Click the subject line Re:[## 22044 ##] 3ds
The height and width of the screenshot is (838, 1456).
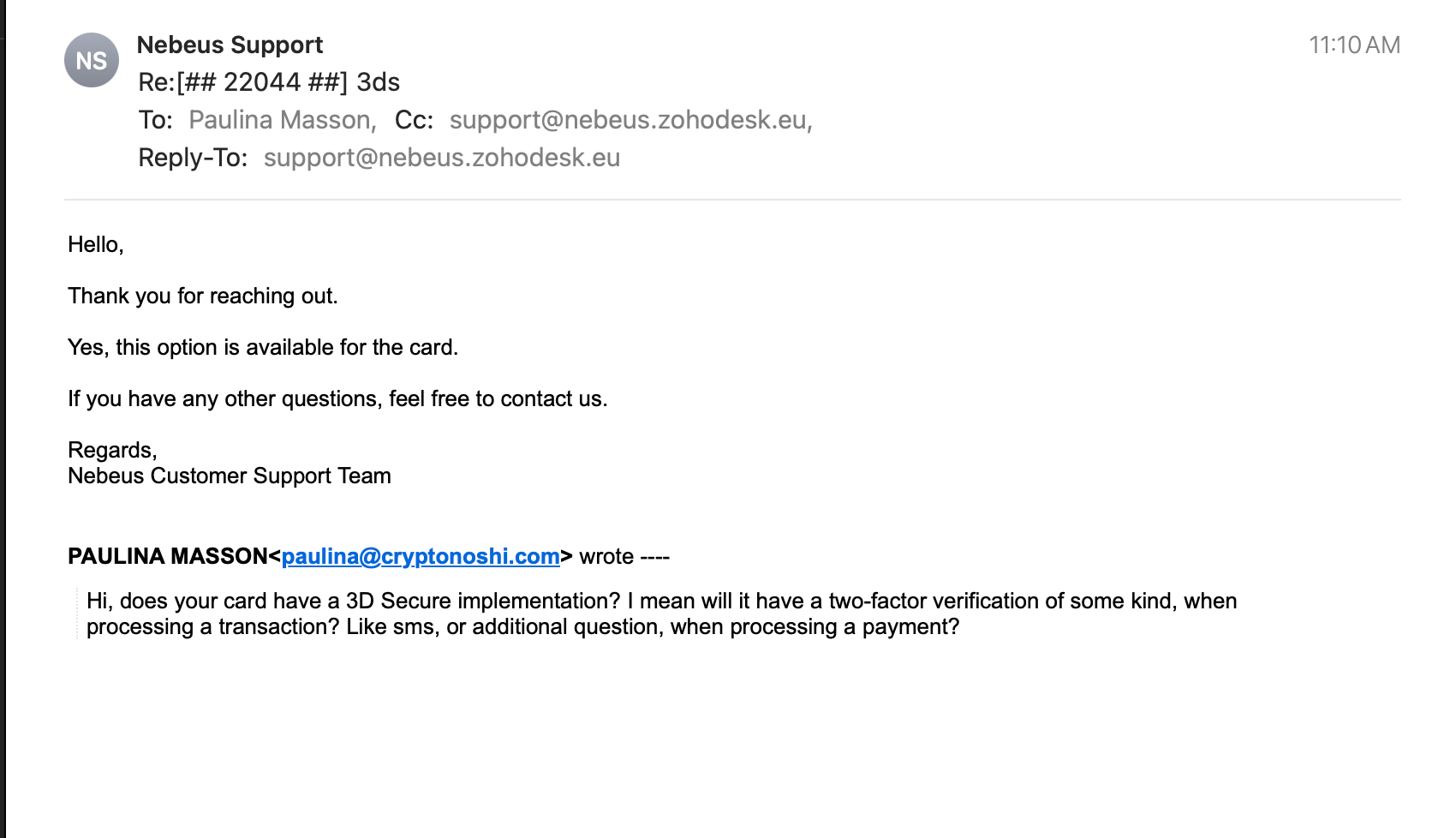point(269,82)
